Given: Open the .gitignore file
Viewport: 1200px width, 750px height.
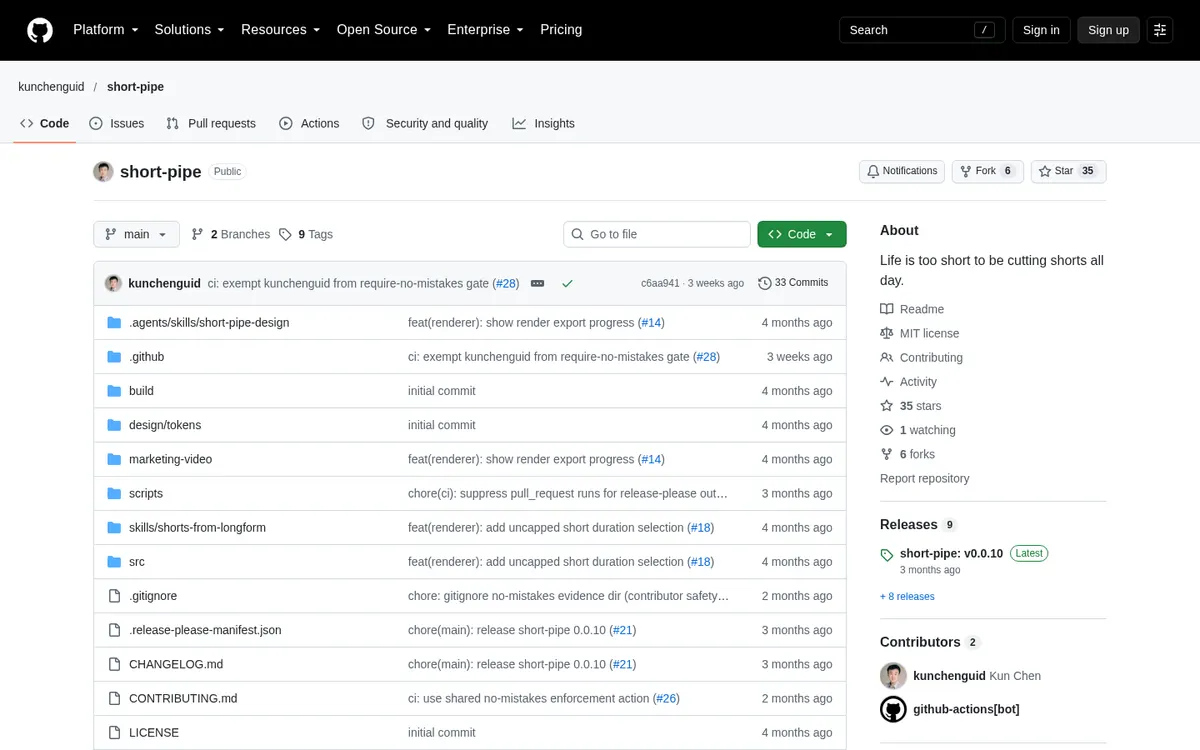Looking at the screenshot, I should pos(153,596).
